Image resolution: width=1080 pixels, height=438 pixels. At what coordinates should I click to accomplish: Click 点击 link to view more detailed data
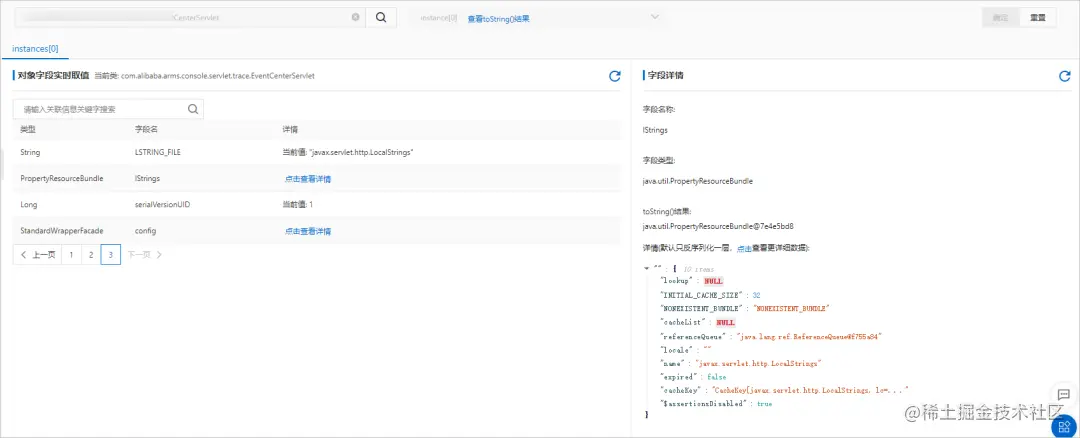744,248
